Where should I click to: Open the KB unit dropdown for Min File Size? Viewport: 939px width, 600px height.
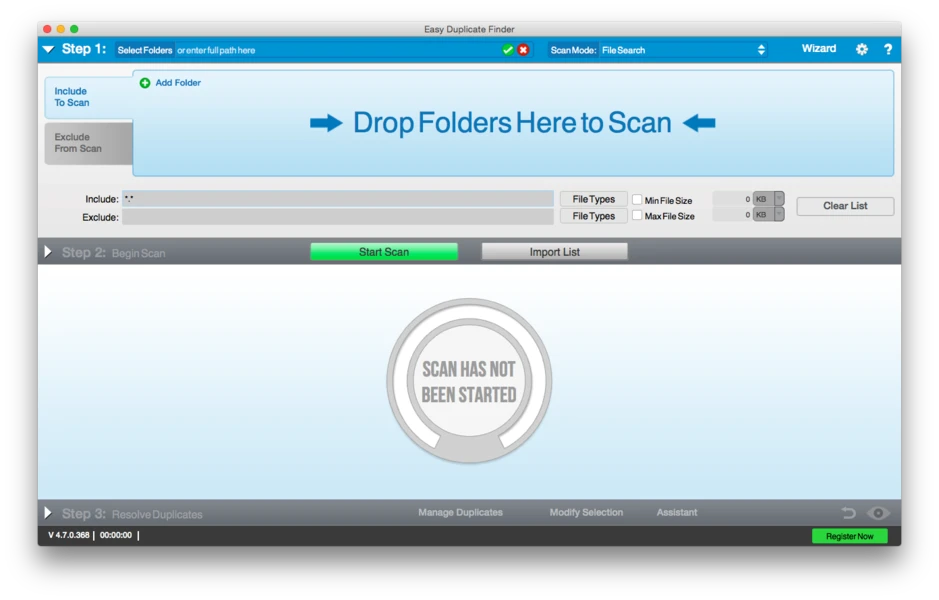point(768,199)
